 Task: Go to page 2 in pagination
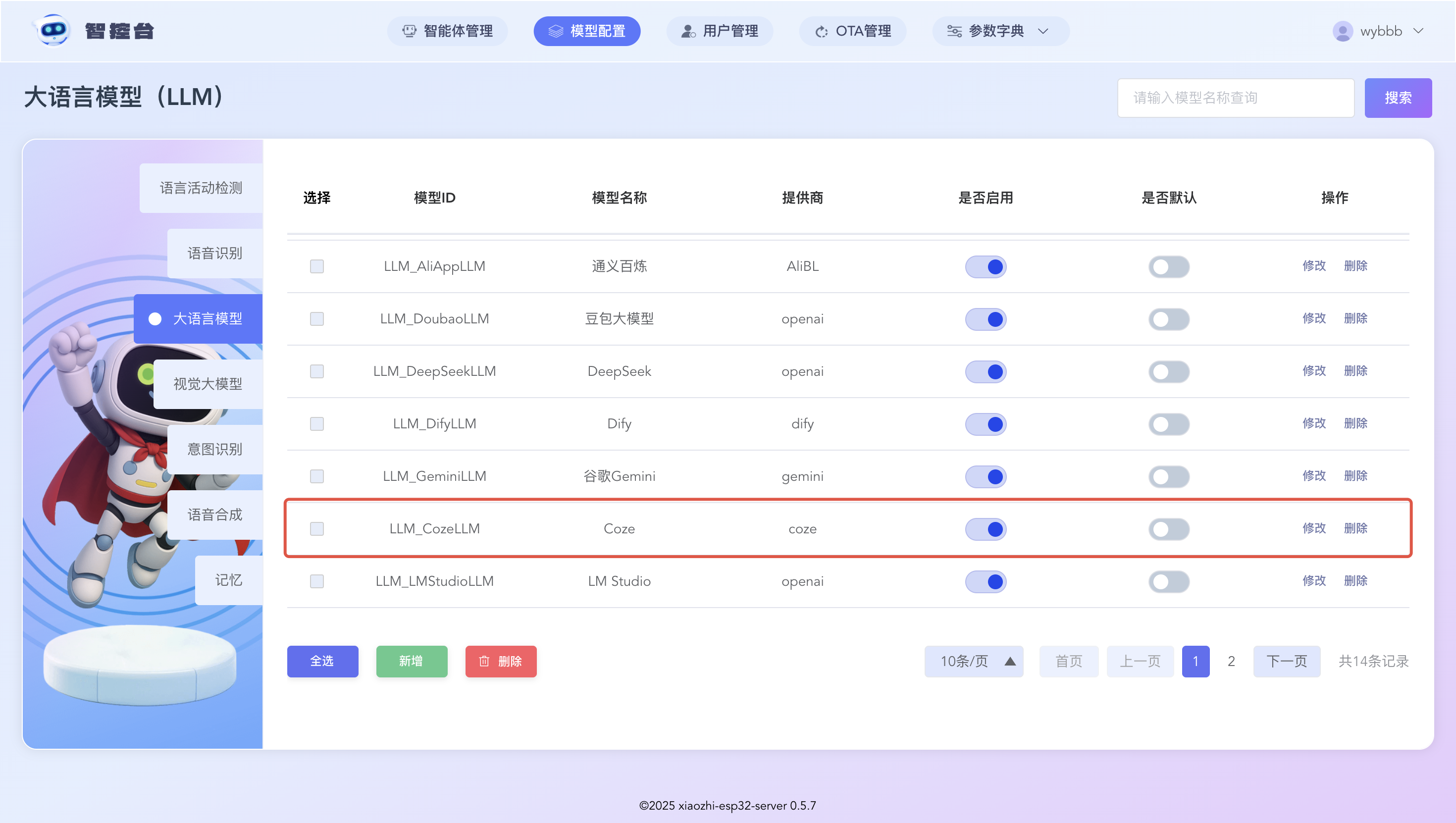tap(1231, 661)
